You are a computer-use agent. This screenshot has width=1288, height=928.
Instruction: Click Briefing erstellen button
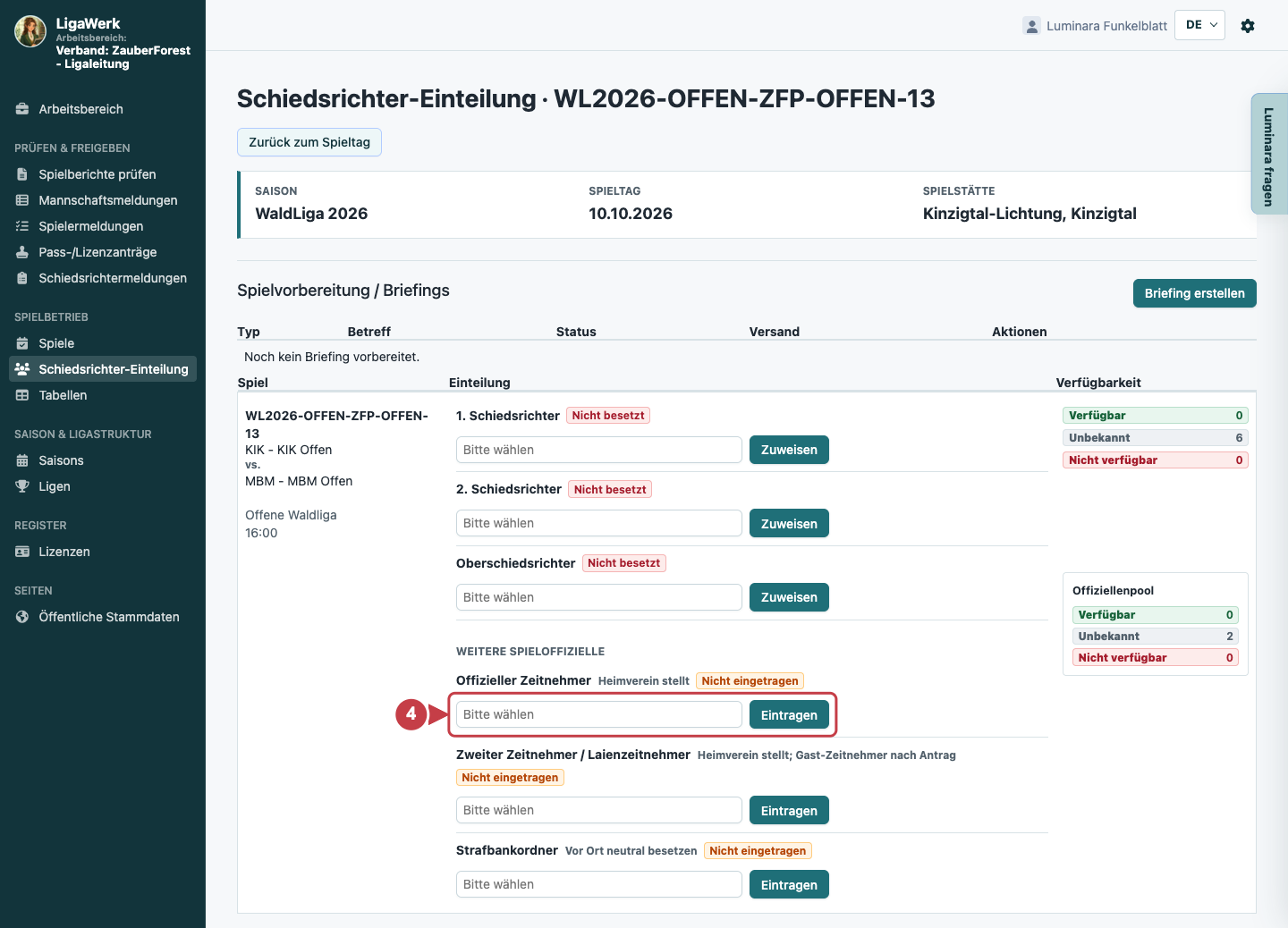1194,293
